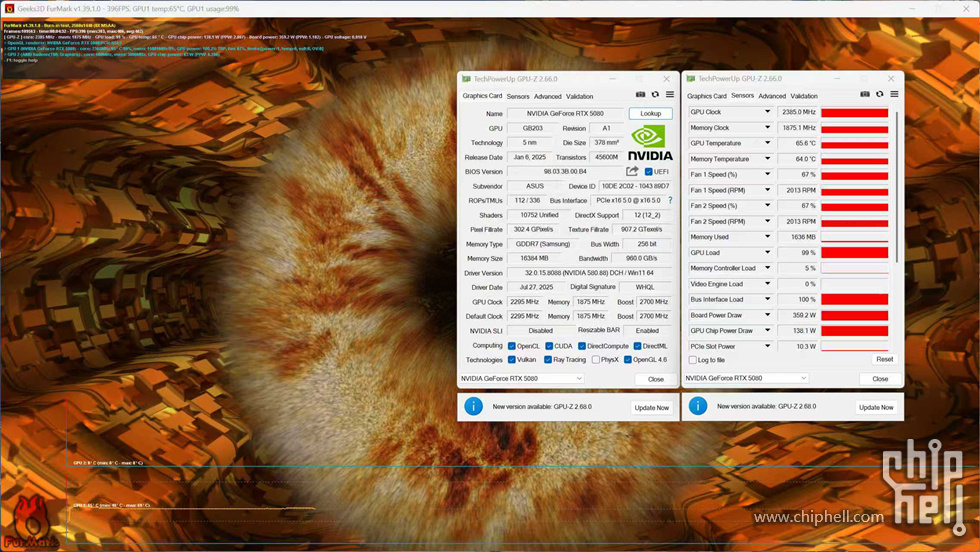
Task: Open hamburger menu in left GPU-Z window
Action: [x=669, y=94]
